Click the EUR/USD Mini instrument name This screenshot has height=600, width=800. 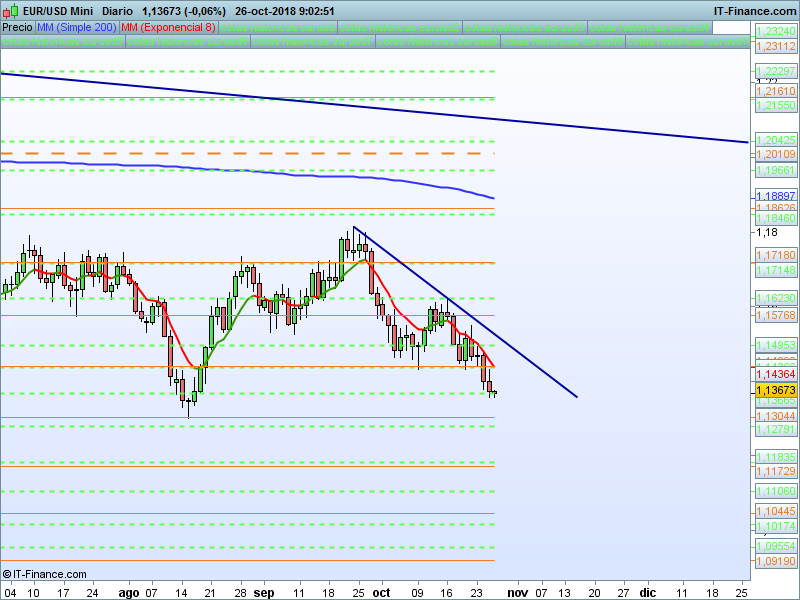[x=58, y=11]
